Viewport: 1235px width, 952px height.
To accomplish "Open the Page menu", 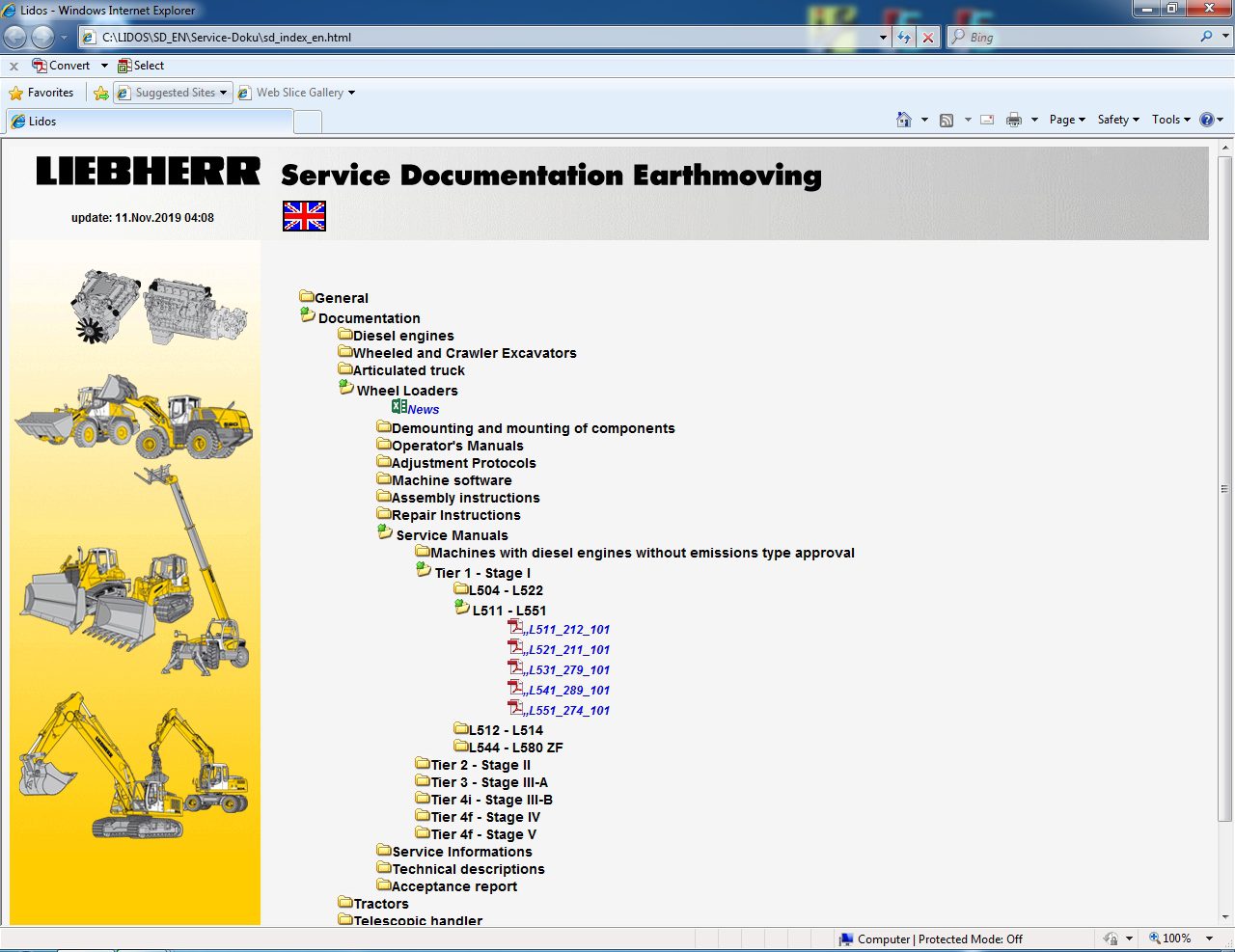I will [x=1067, y=120].
